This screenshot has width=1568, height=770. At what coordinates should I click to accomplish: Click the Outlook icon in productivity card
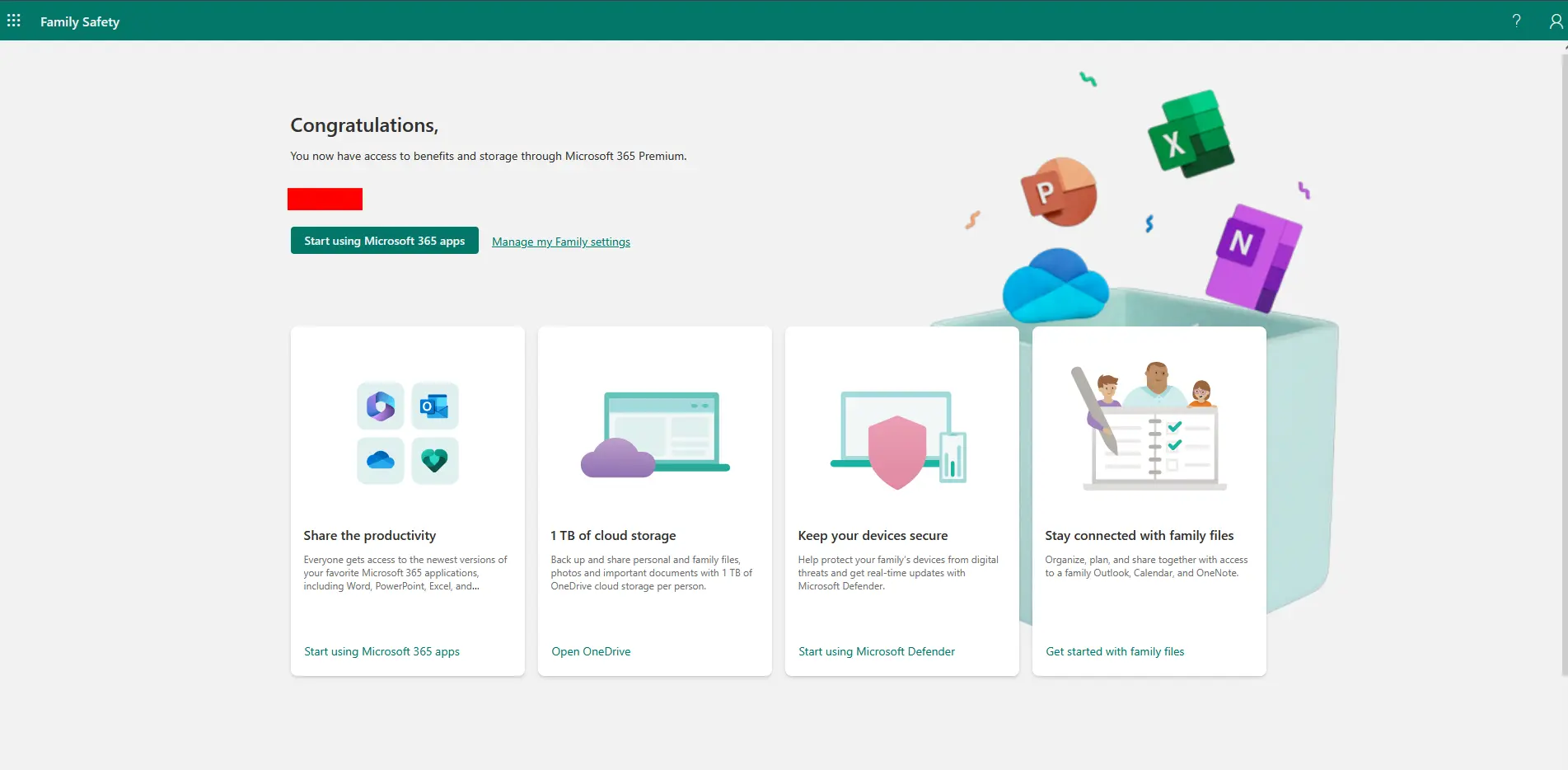point(435,406)
